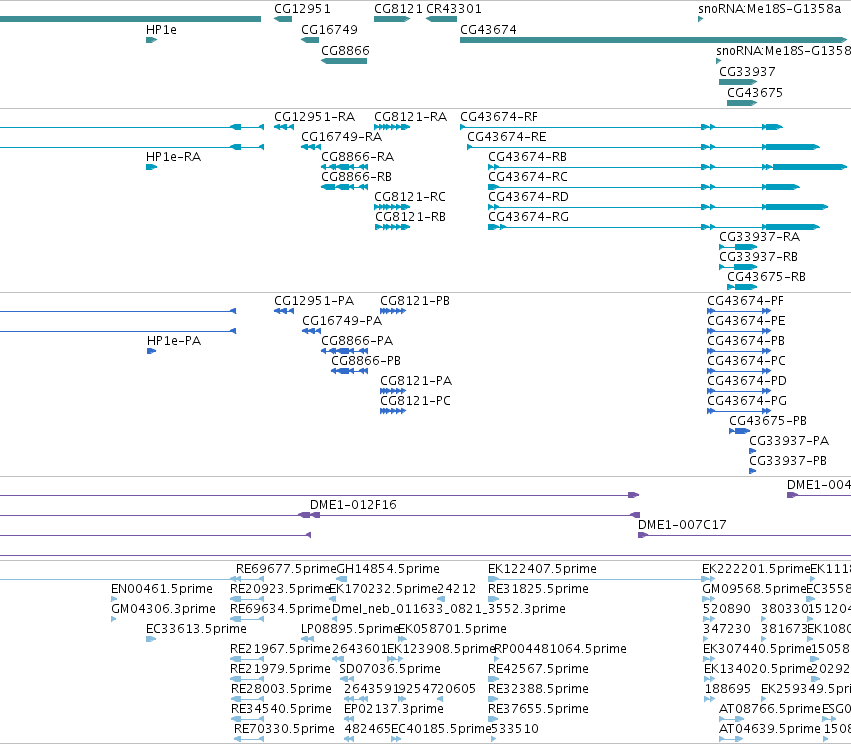Select the CR43301 gene label

(454, 9)
